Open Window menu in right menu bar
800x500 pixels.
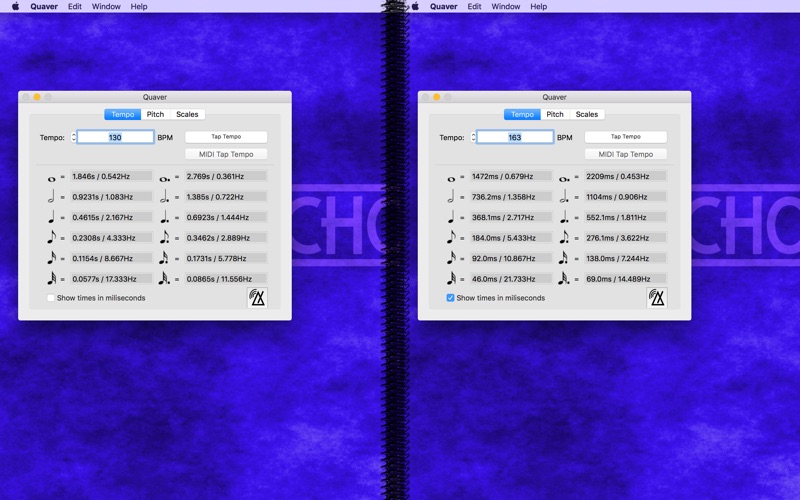pyautogui.click(x=506, y=6)
